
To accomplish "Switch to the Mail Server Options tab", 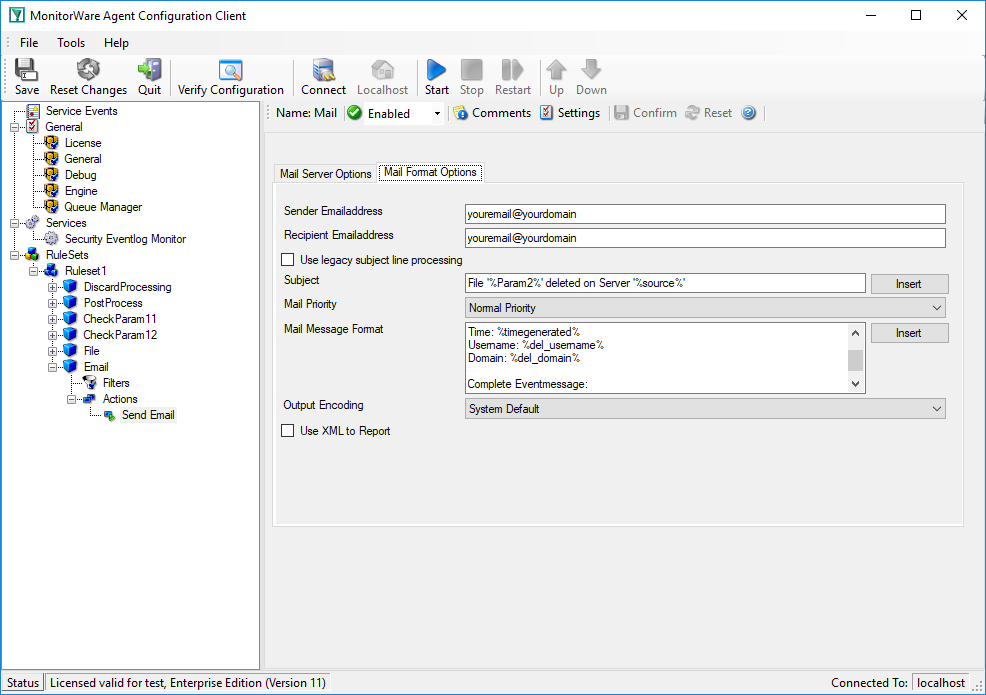I will coord(326,174).
